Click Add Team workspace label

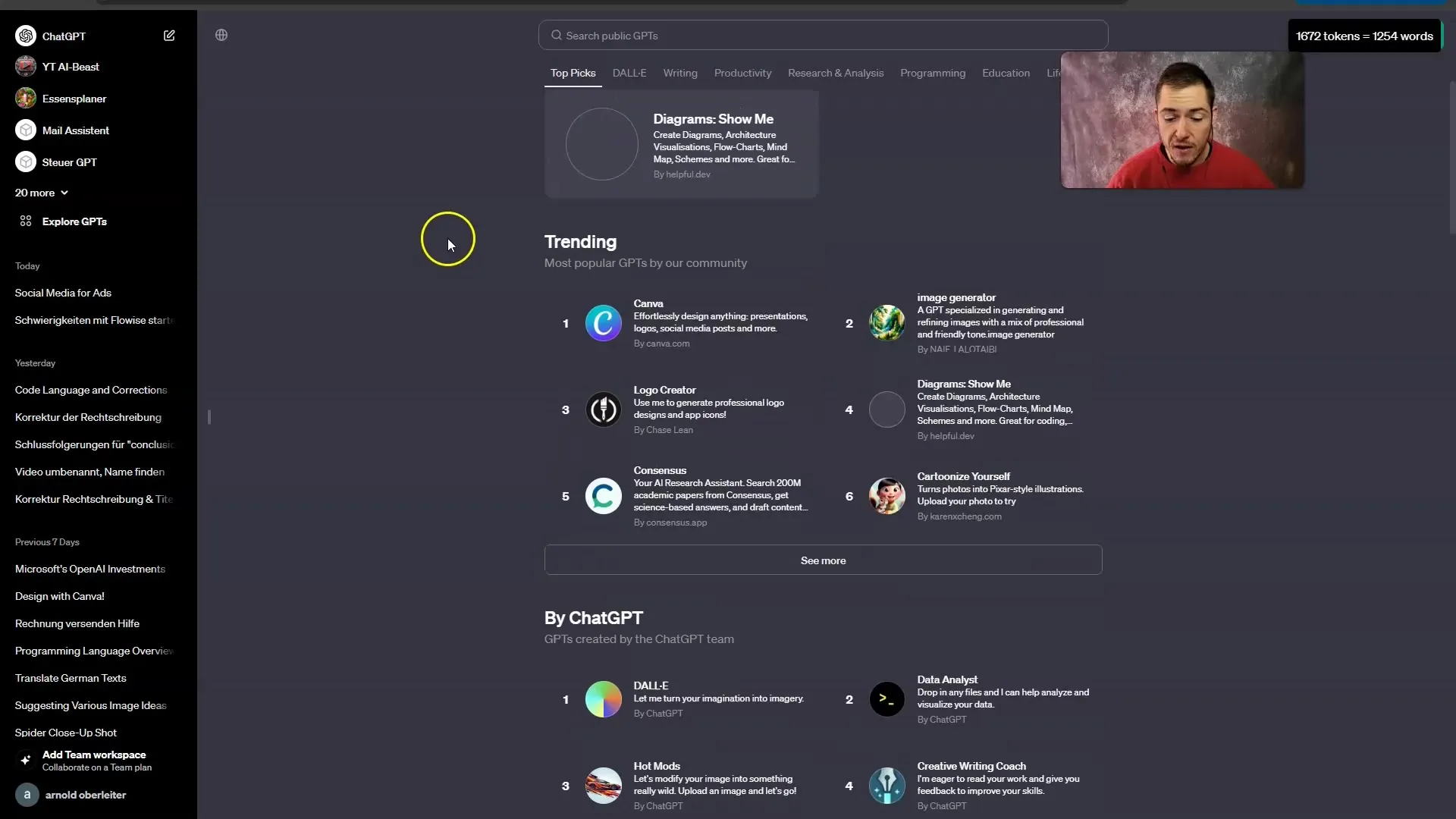[x=94, y=755]
